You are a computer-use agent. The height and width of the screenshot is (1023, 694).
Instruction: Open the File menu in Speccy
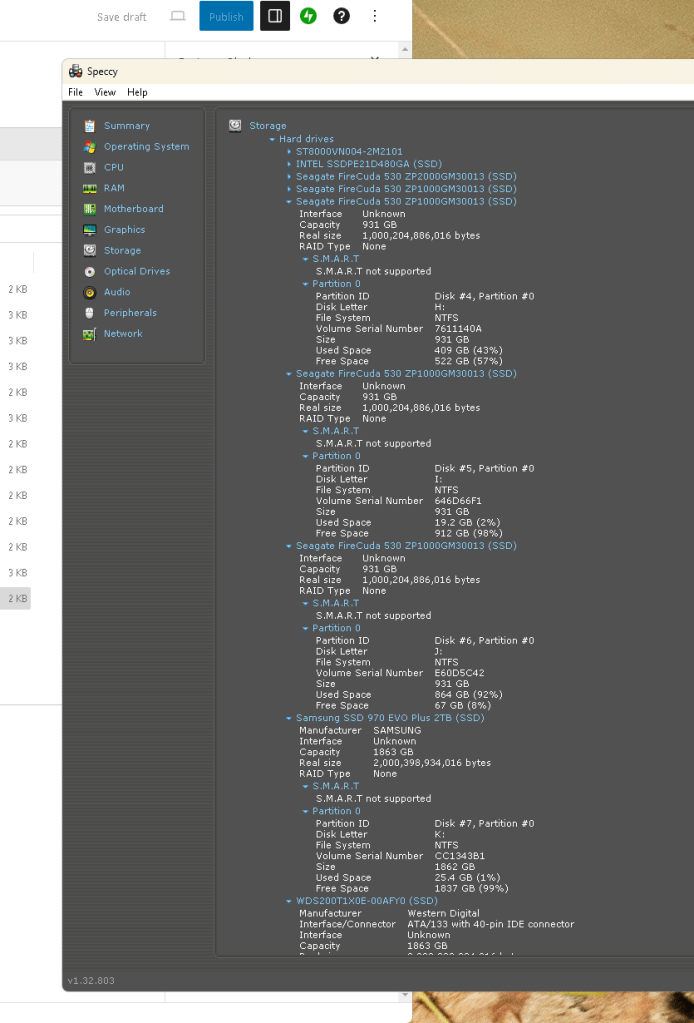tap(76, 92)
